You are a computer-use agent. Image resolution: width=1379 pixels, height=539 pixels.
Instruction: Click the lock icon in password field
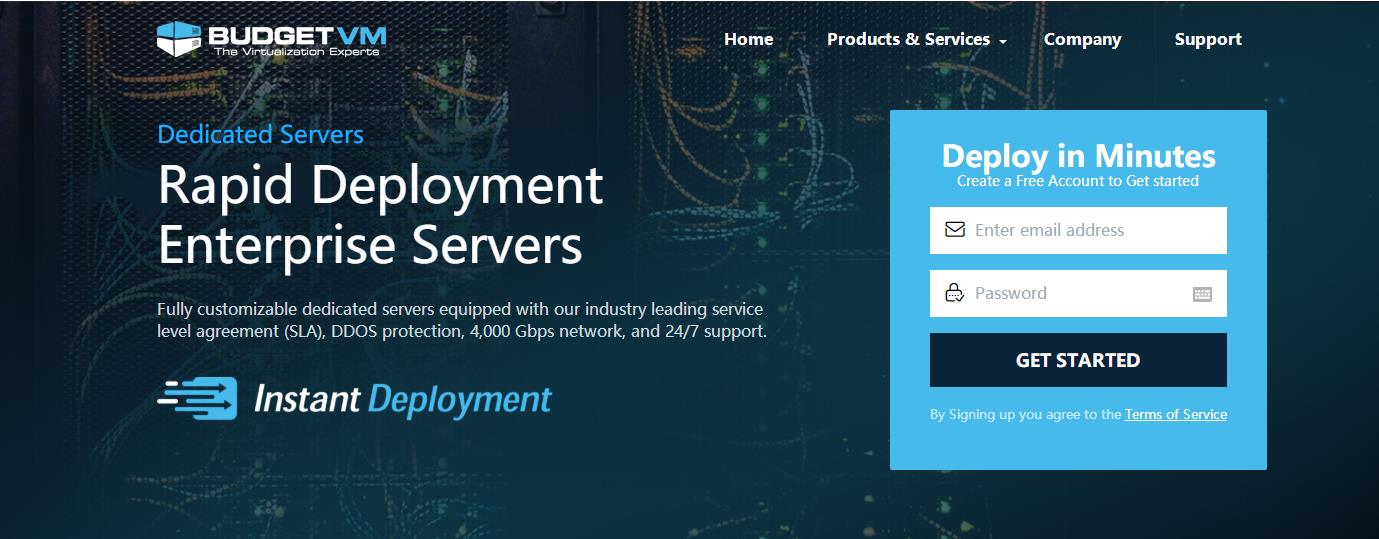954,293
